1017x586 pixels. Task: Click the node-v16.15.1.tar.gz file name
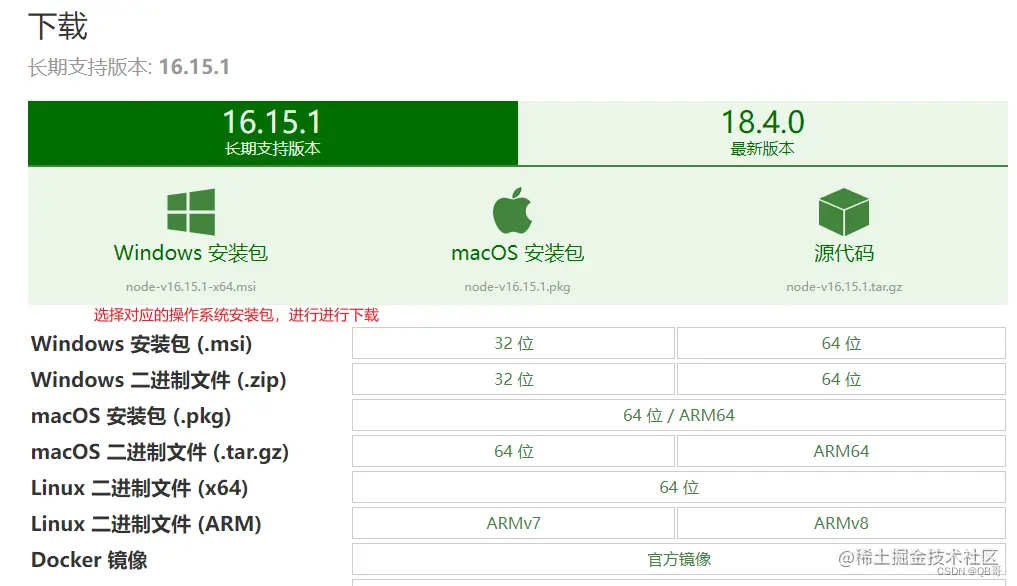point(844,287)
